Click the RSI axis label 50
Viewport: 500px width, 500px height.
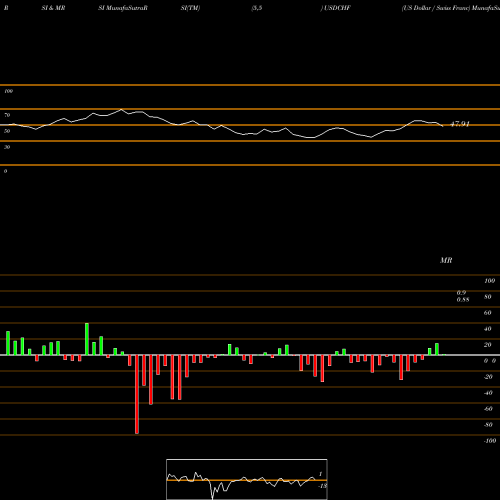(7, 131)
